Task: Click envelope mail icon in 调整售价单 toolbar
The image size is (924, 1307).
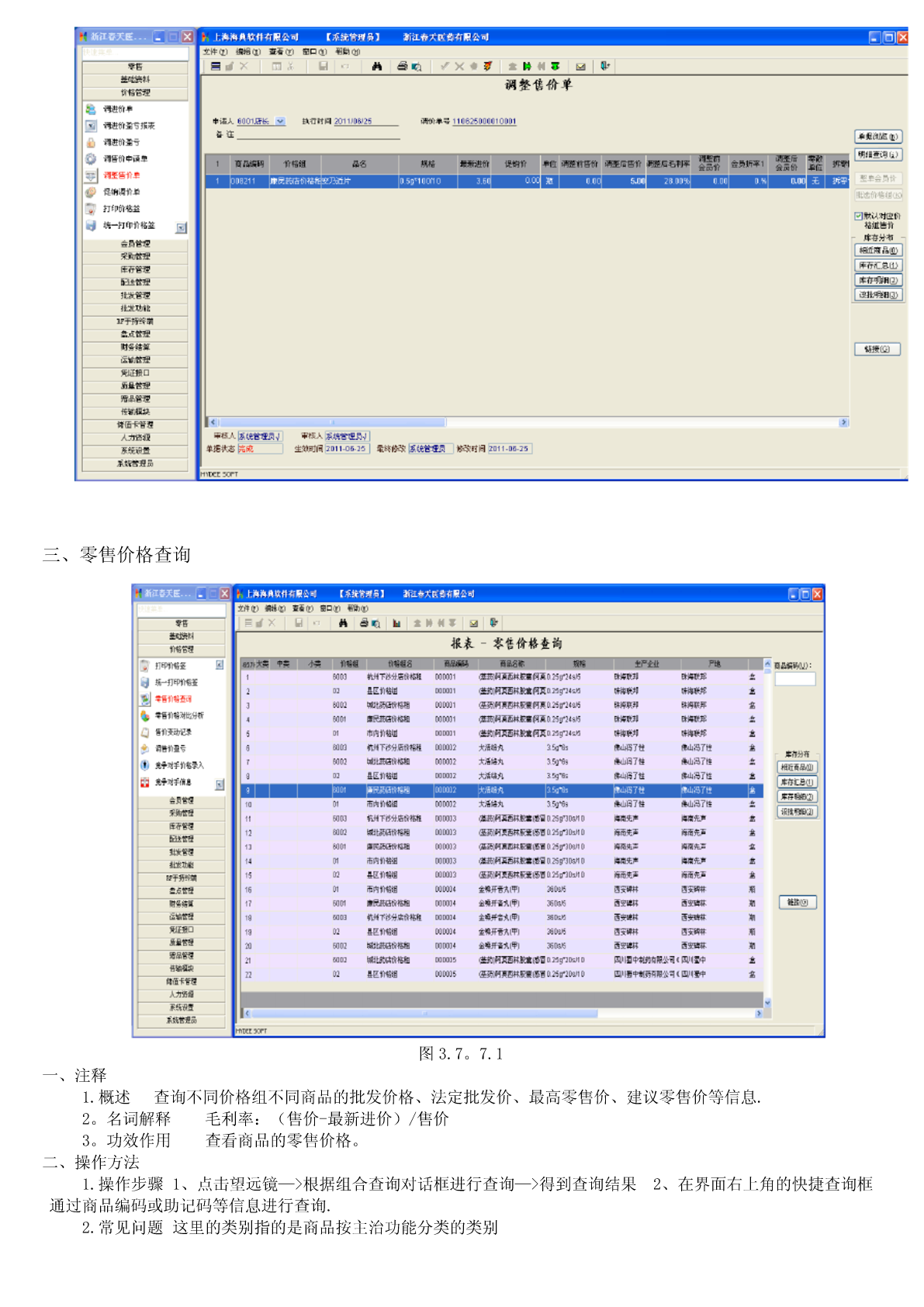Action: click(x=580, y=67)
